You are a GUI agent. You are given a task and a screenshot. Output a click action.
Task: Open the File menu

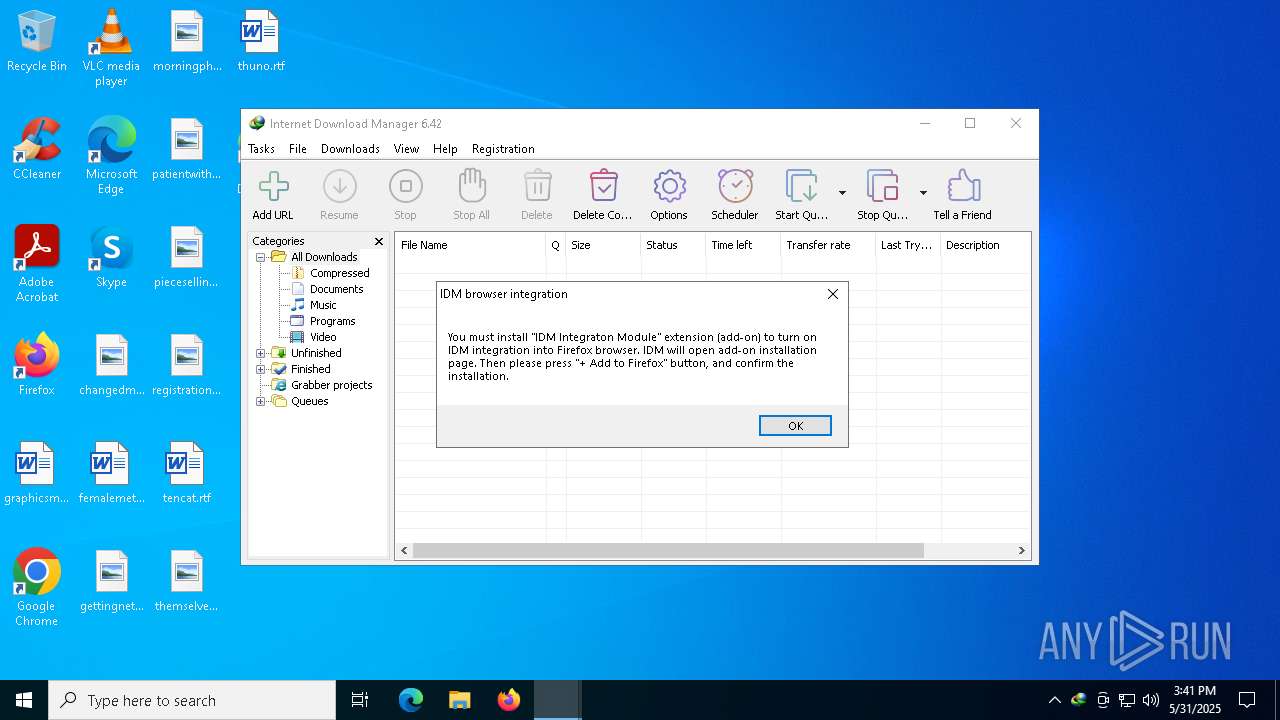tap(298, 149)
